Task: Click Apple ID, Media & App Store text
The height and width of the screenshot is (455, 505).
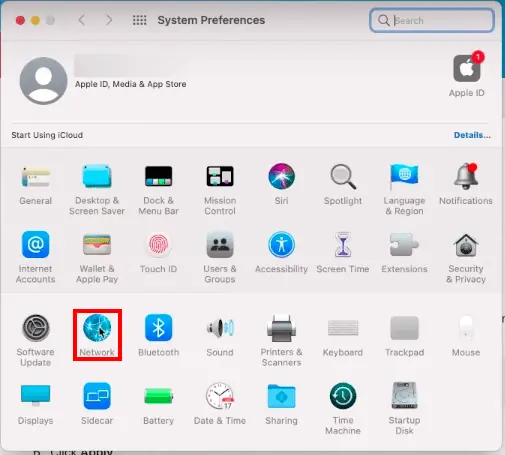Action: [x=130, y=84]
